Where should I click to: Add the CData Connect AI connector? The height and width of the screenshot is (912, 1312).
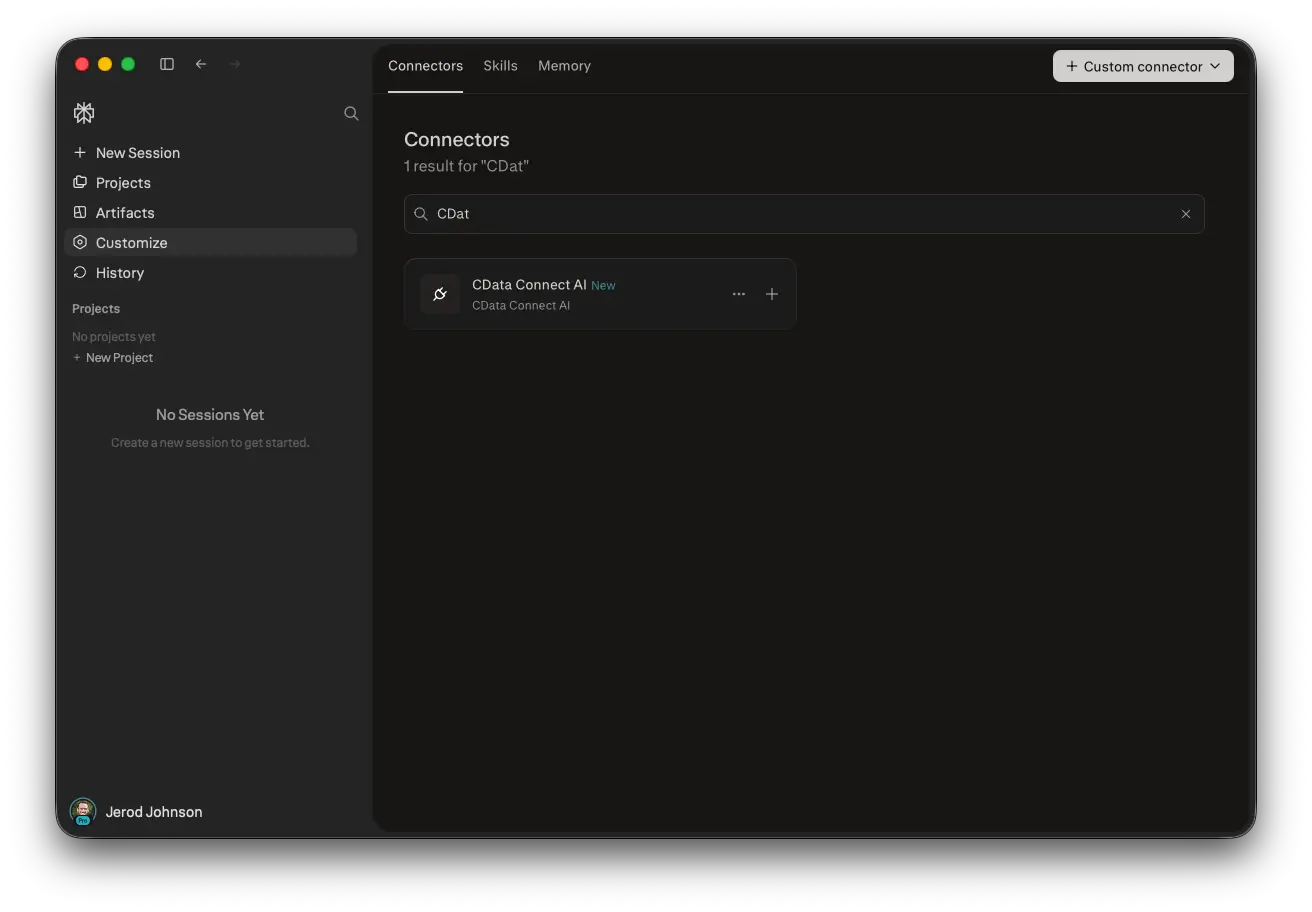(x=772, y=294)
